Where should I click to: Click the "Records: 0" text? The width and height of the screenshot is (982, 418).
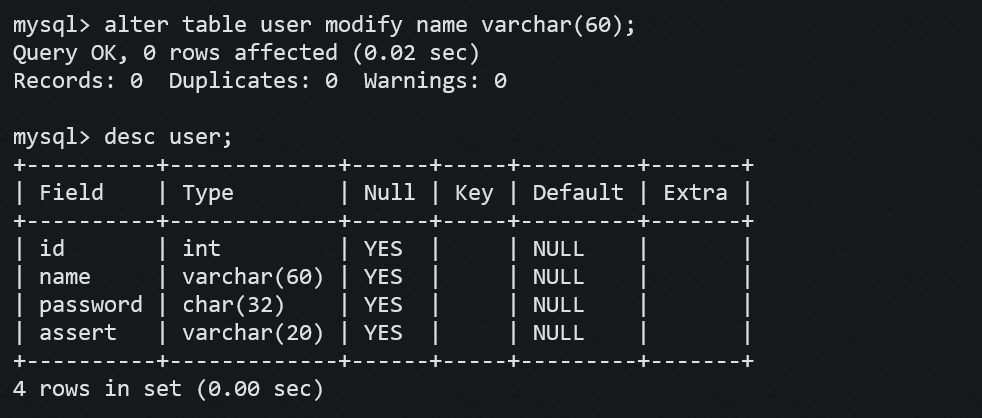(x=78, y=81)
